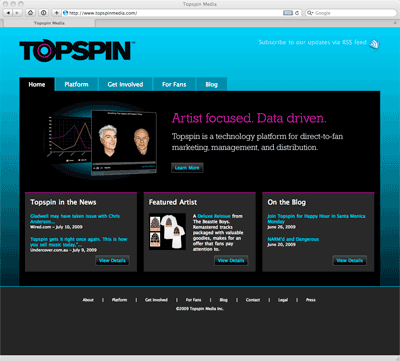Open the Get Involved navigation tab
400x361 pixels.
[x=125, y=84]
